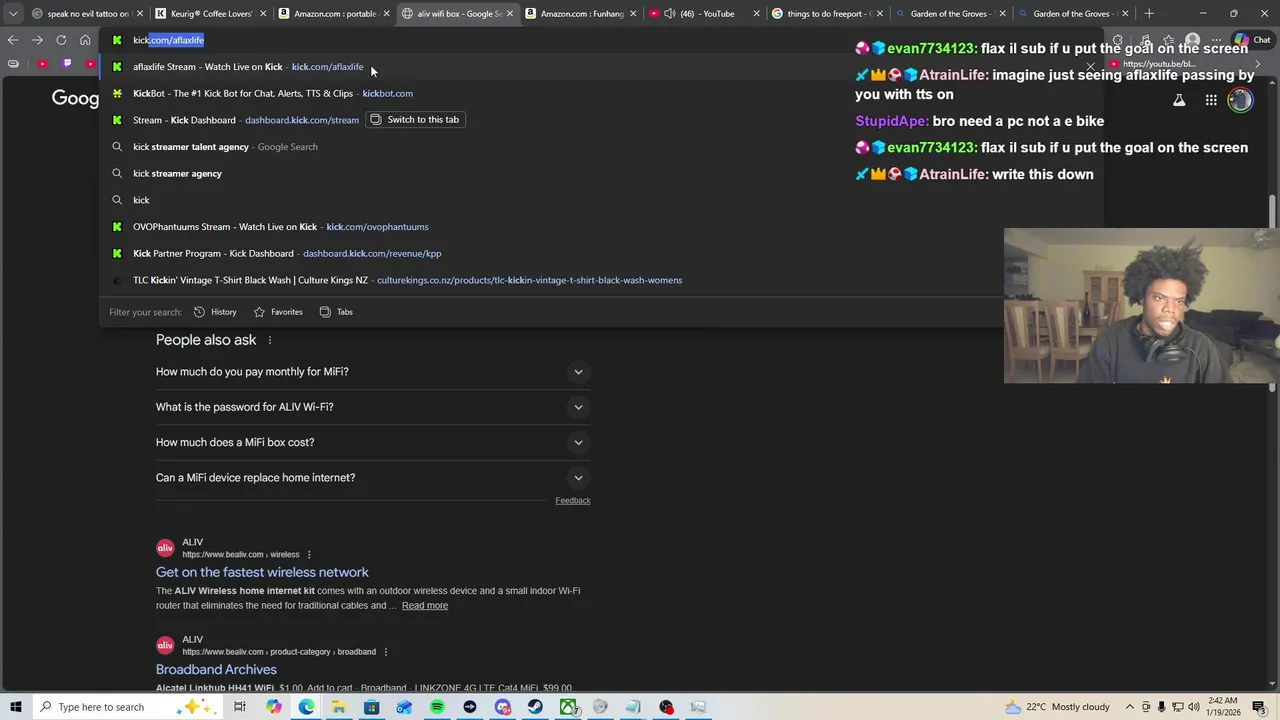Open the notification center

(x=1260, y=707)
